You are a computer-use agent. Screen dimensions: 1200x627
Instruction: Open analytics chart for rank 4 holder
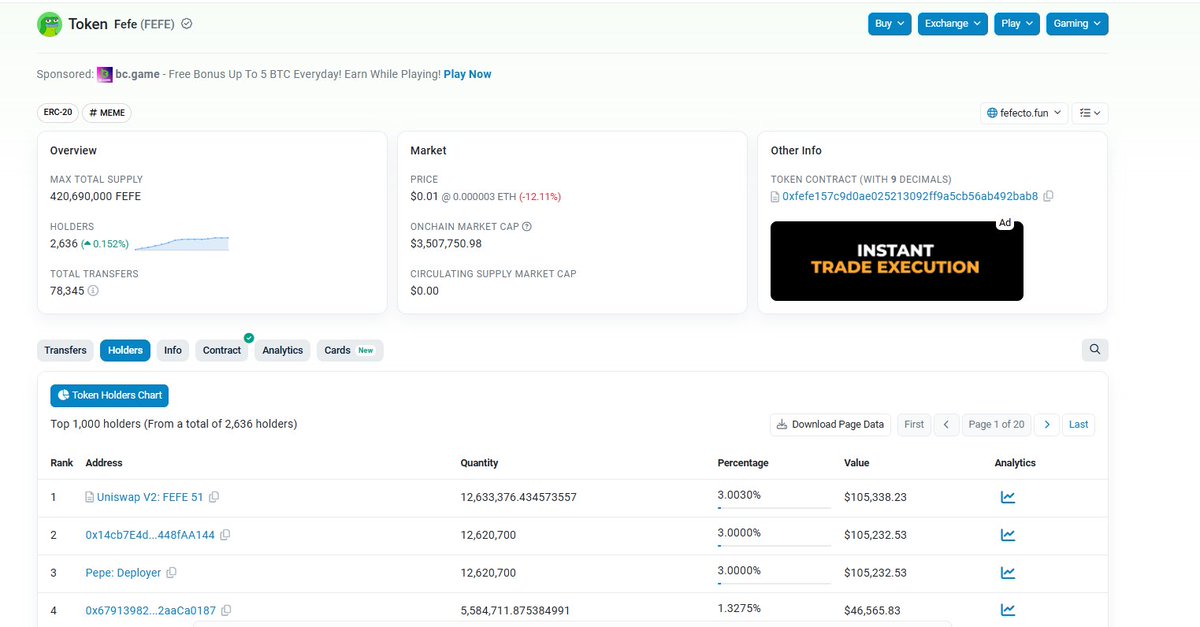point(1008,610)
